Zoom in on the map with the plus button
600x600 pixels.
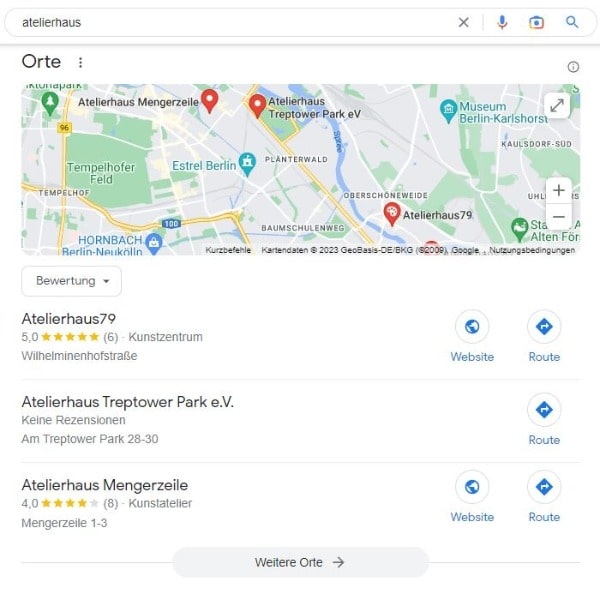coord(559,190)
